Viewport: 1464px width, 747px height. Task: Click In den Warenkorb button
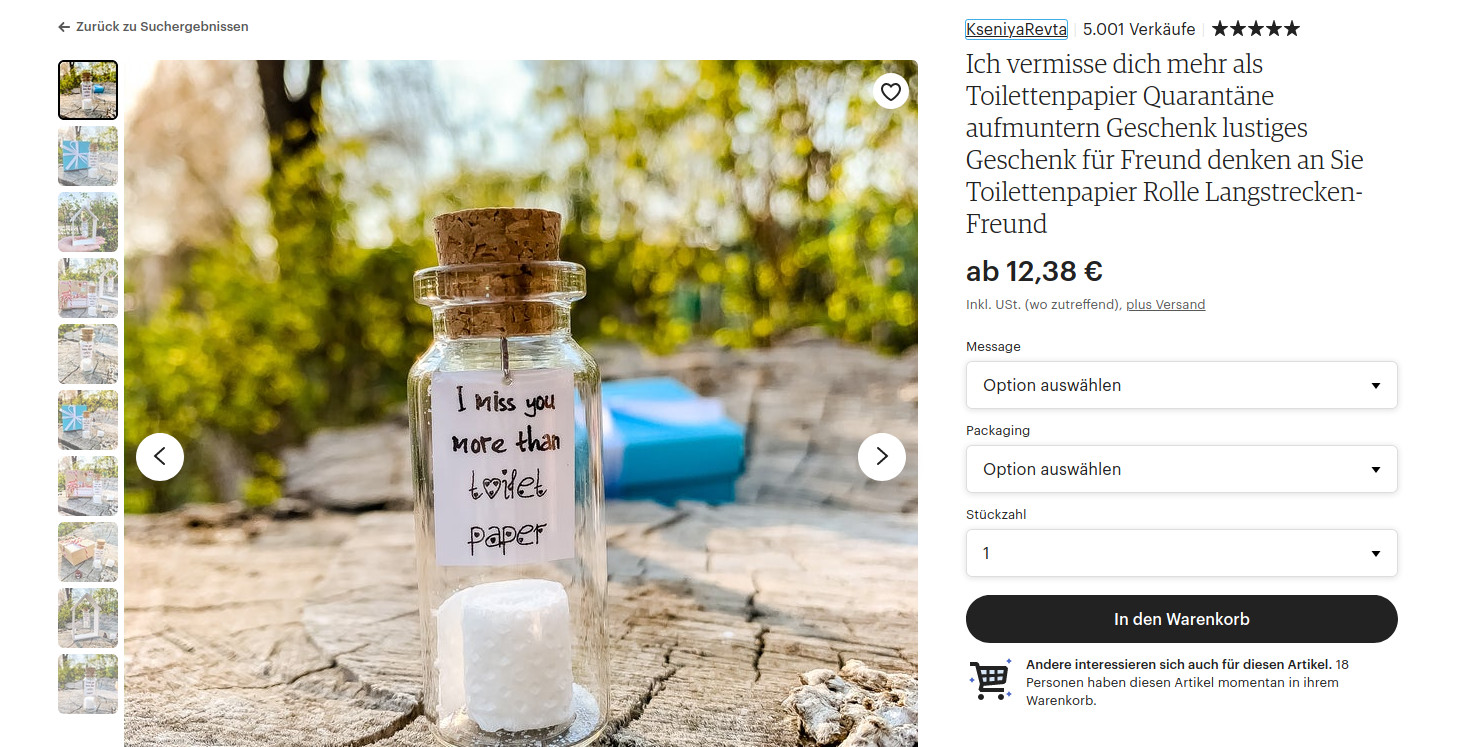click(1182, 619)
